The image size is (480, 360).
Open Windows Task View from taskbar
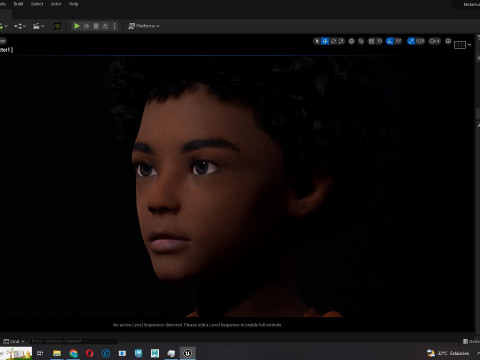coord(40,353)
